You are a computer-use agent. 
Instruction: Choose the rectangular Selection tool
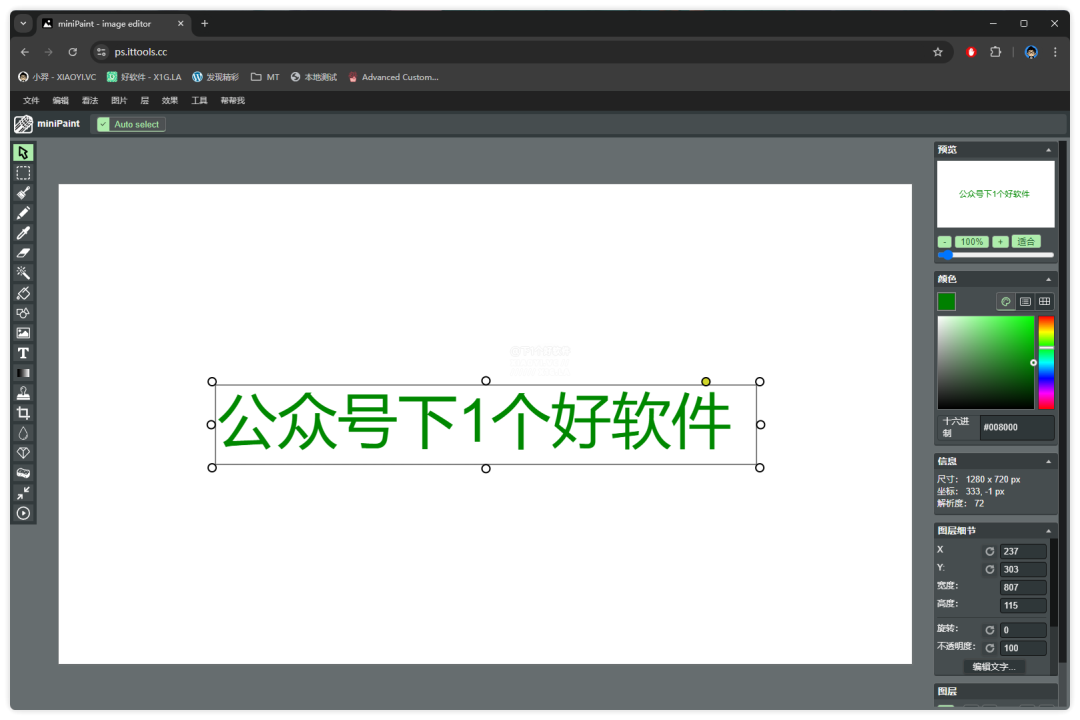click(x=23, y=173)
